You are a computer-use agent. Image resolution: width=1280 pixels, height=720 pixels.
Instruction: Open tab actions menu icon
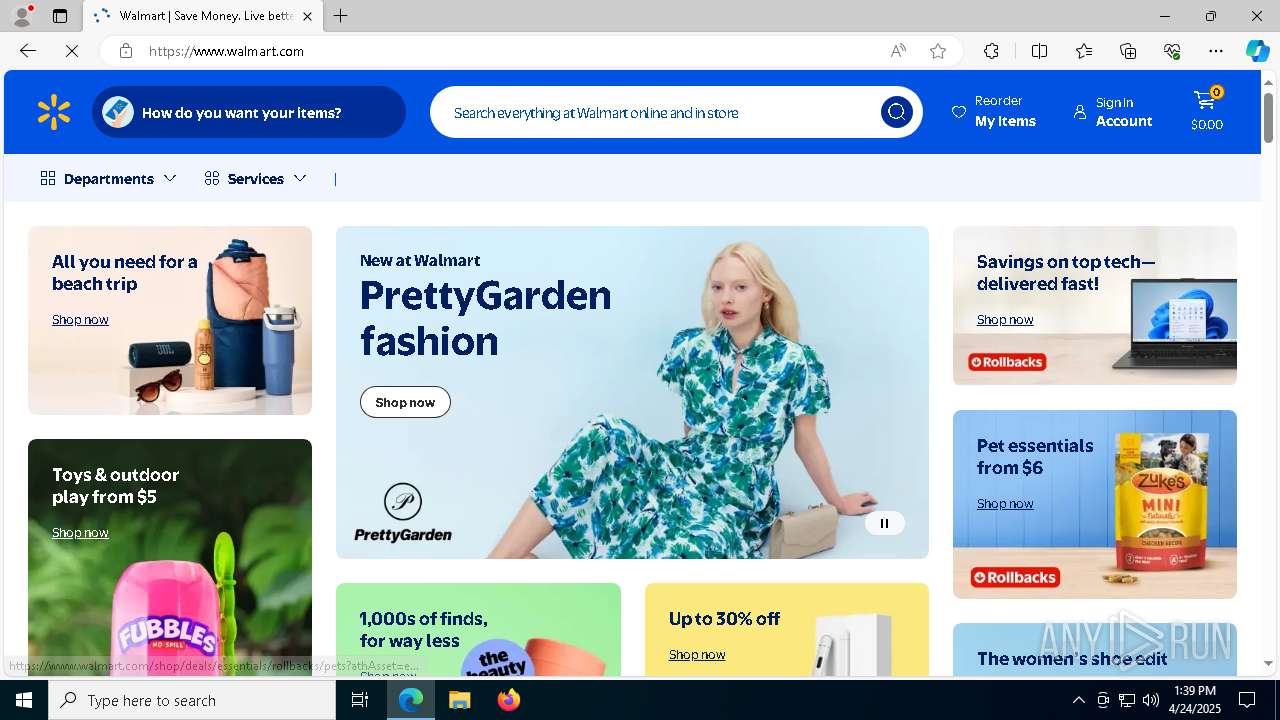tap(60, 16)
